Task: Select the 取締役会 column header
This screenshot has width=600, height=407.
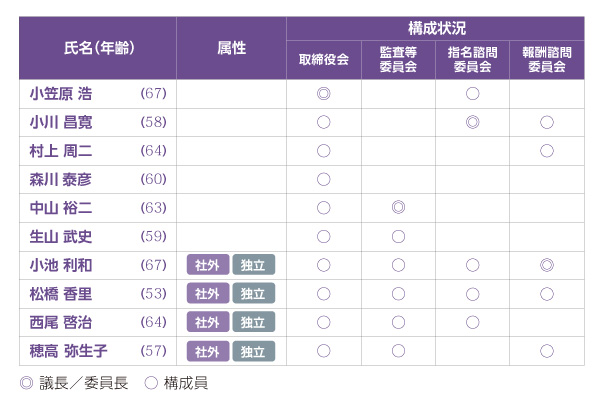Action: pyautogui.click(x=323, y=60)
